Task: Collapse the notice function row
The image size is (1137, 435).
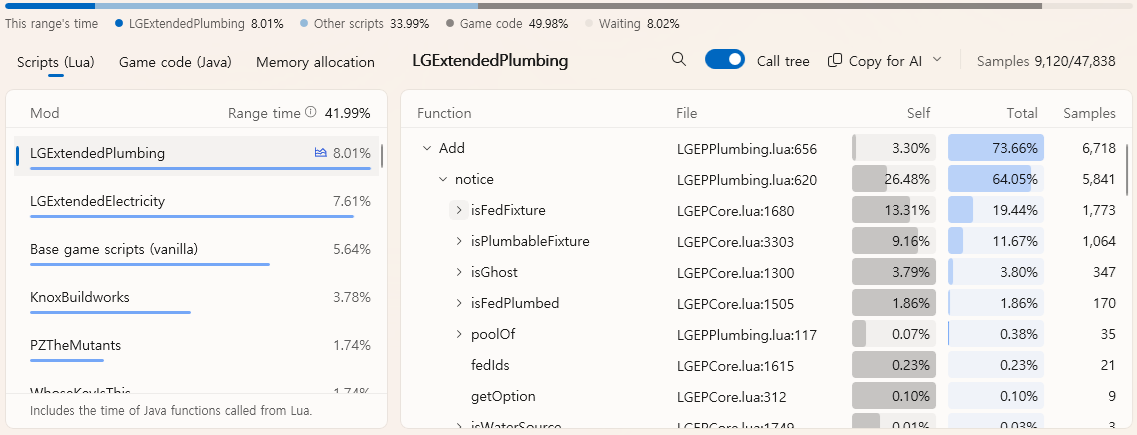Action: 442,179
